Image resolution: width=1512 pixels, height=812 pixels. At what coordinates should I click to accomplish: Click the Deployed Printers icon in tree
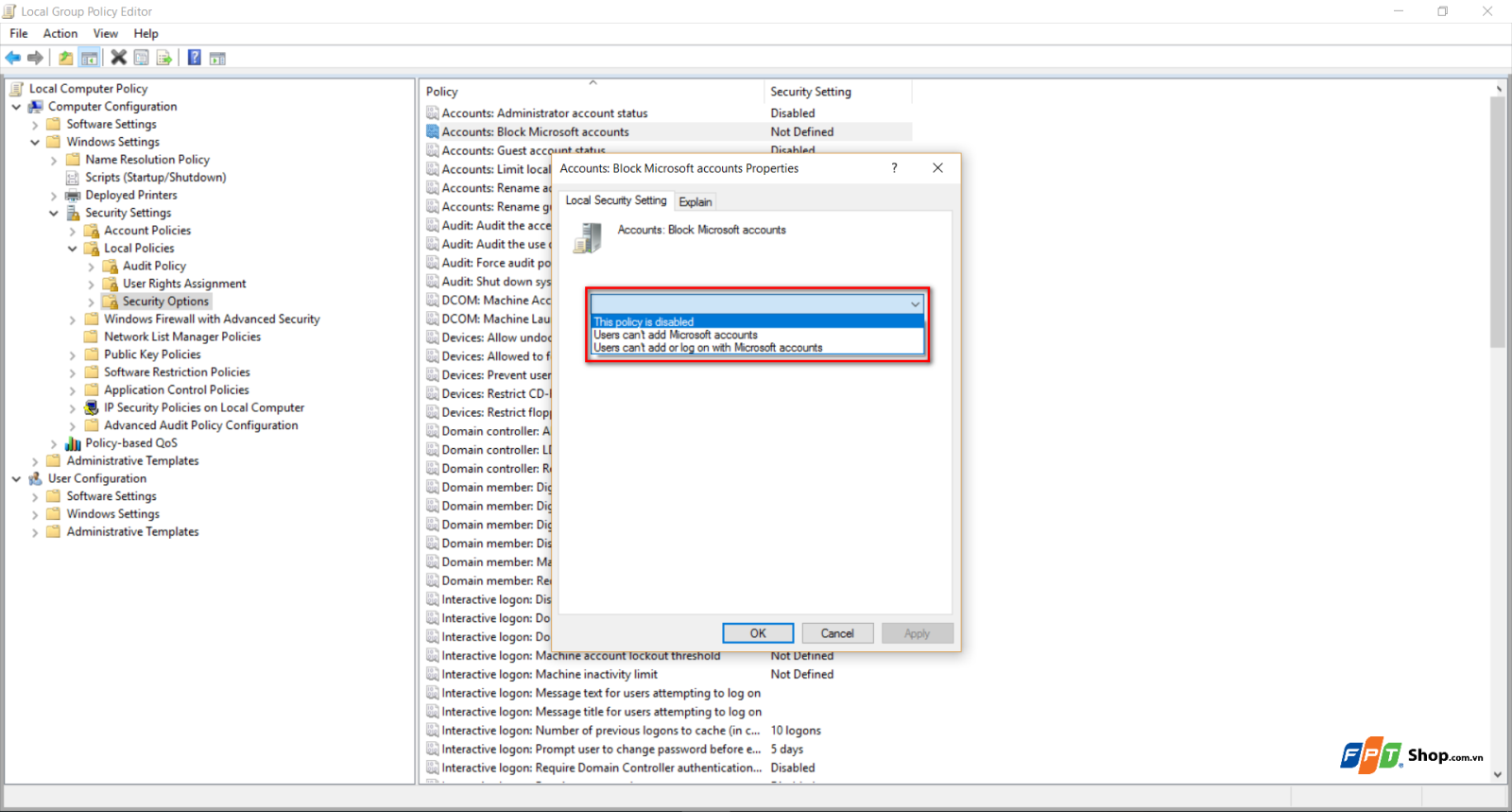[x=73, y=196]
